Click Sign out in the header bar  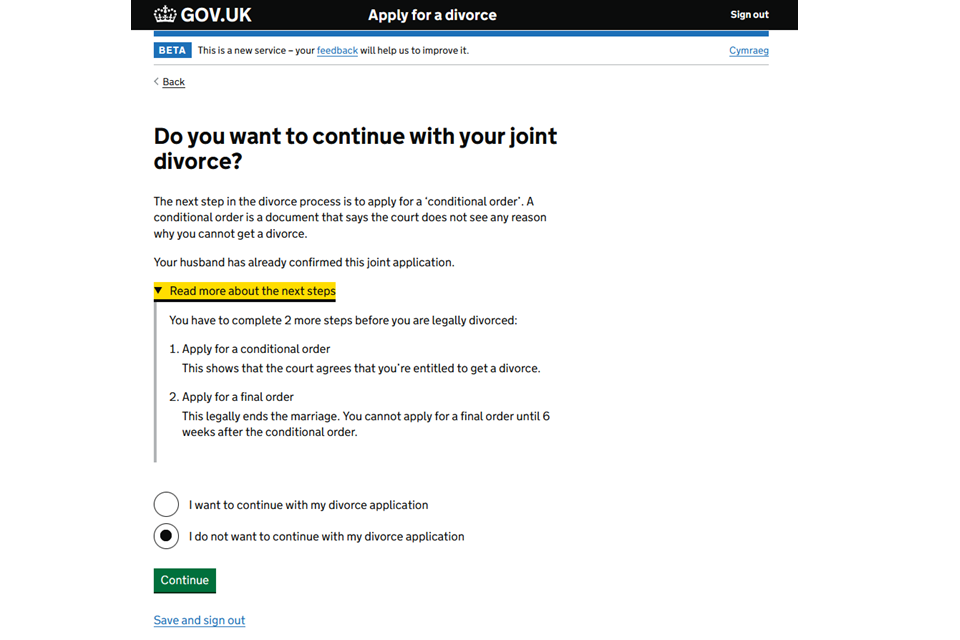pos(749,15)
